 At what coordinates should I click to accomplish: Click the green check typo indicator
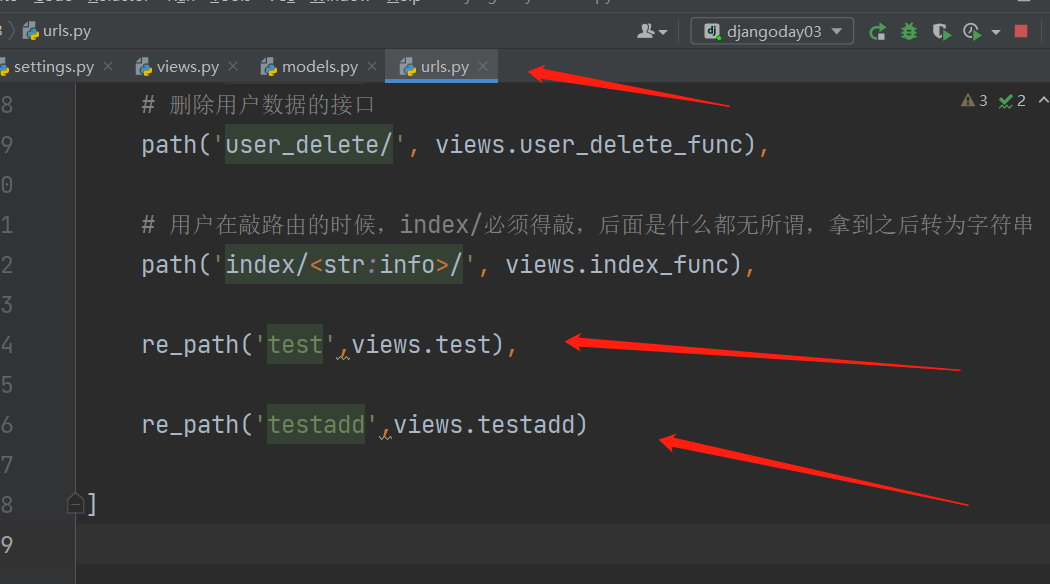(x=1012, y=100)
